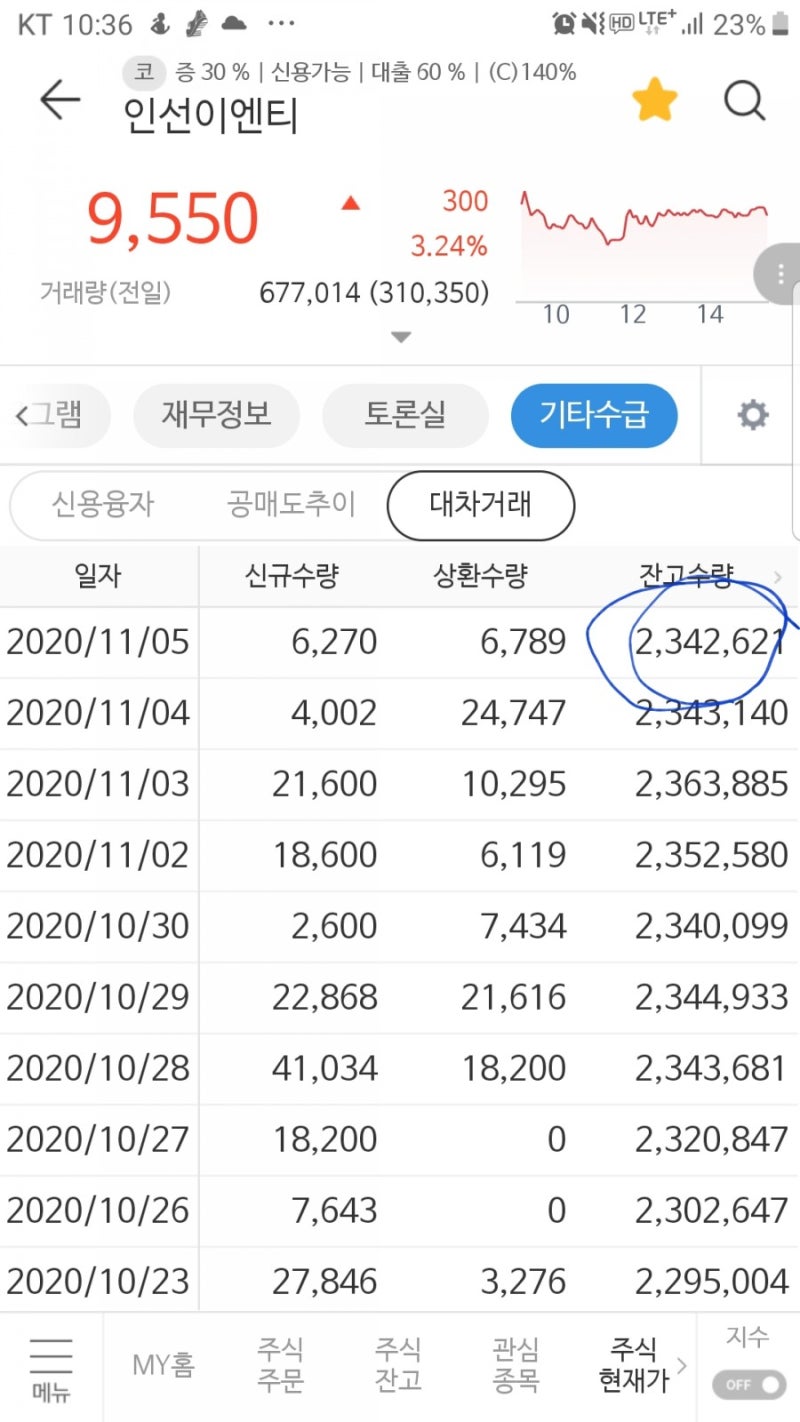
Task: Tap the ellipsis in the status bar
Action: click(x=281, y=24)
